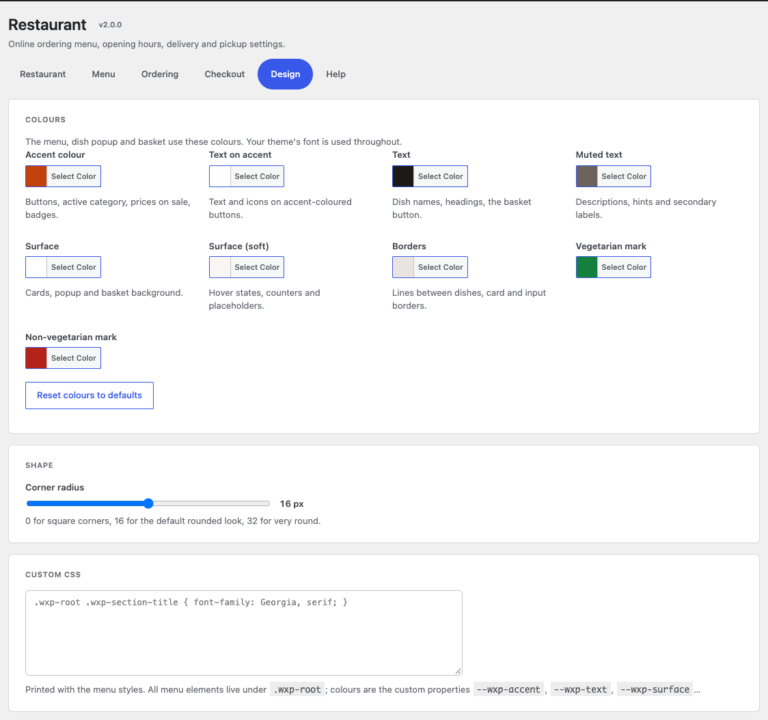Click Select Color button for Non-vegetarian mark
Image resolution: width=768 pixels, height=720 pixels.
[x=73, y=358]
